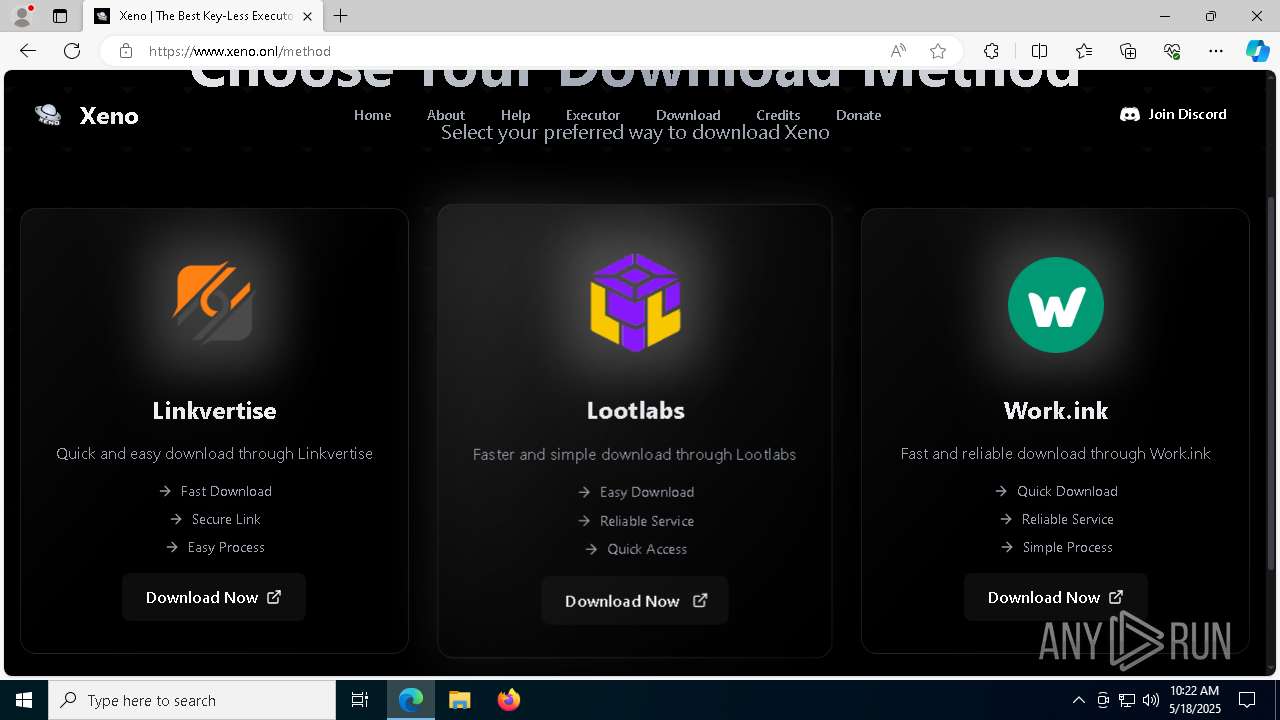Open volume control in system tray
1280x720 pixels.
1151,700
